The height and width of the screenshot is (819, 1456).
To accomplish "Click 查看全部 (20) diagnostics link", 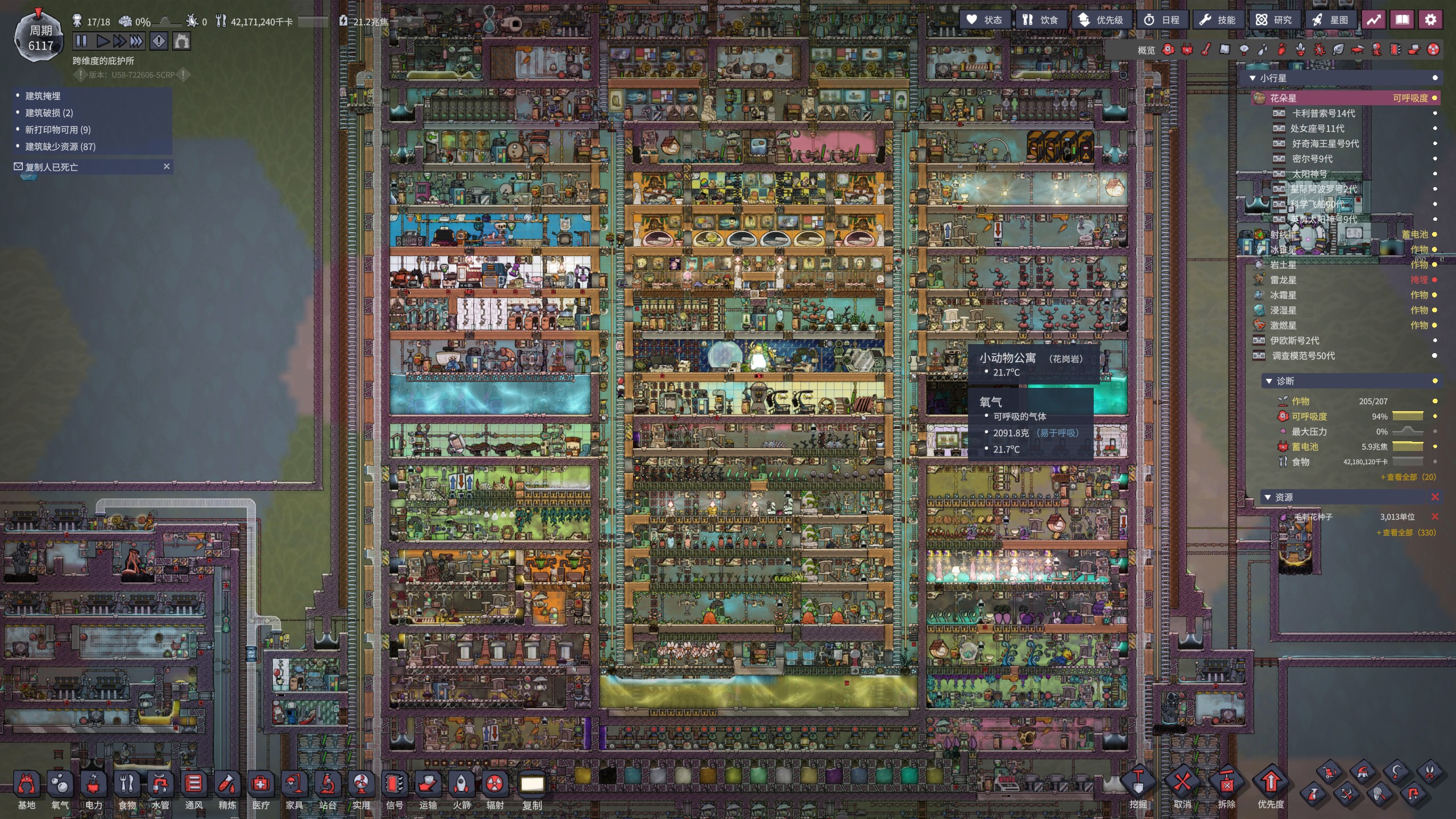I will (1408, 477).
